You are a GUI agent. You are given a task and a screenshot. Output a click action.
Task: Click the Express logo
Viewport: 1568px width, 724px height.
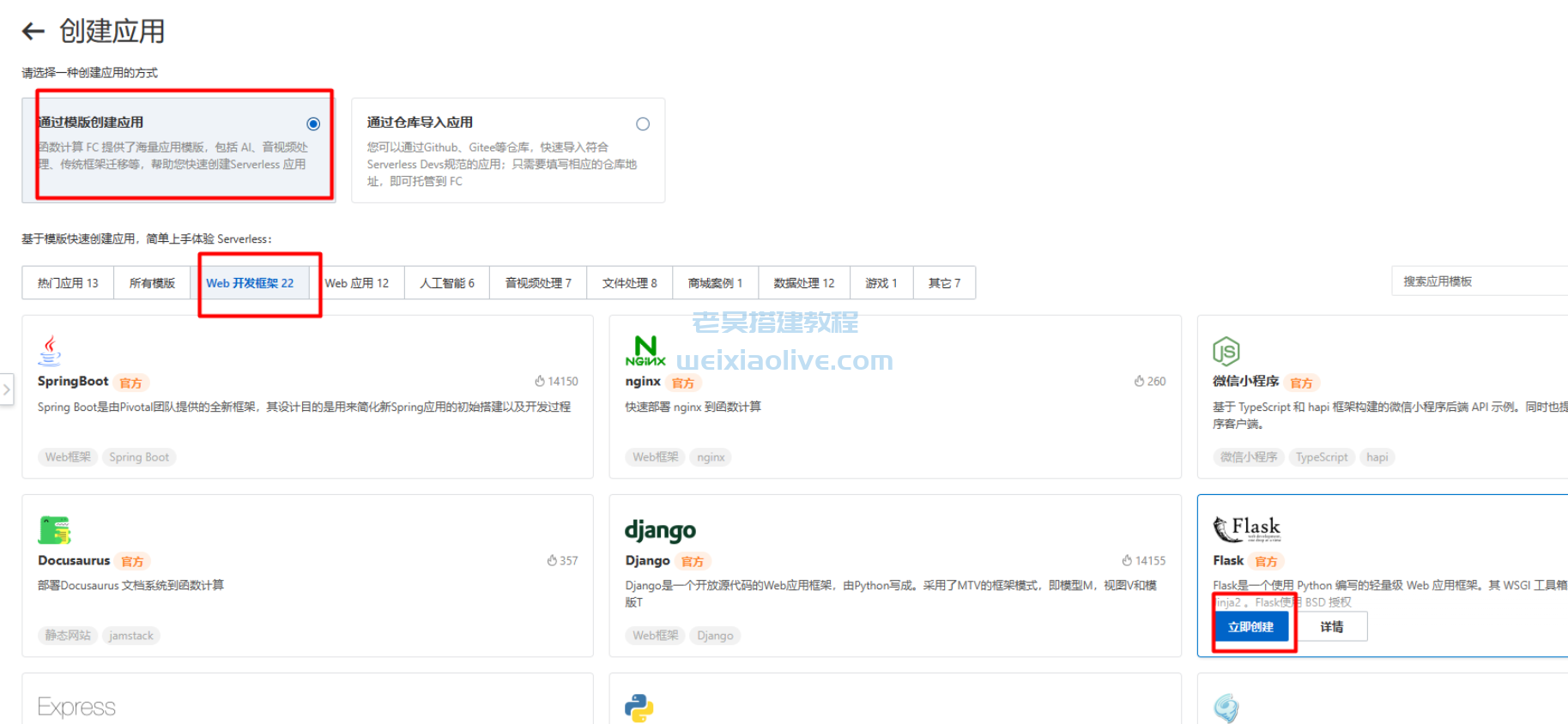(76, 707)
